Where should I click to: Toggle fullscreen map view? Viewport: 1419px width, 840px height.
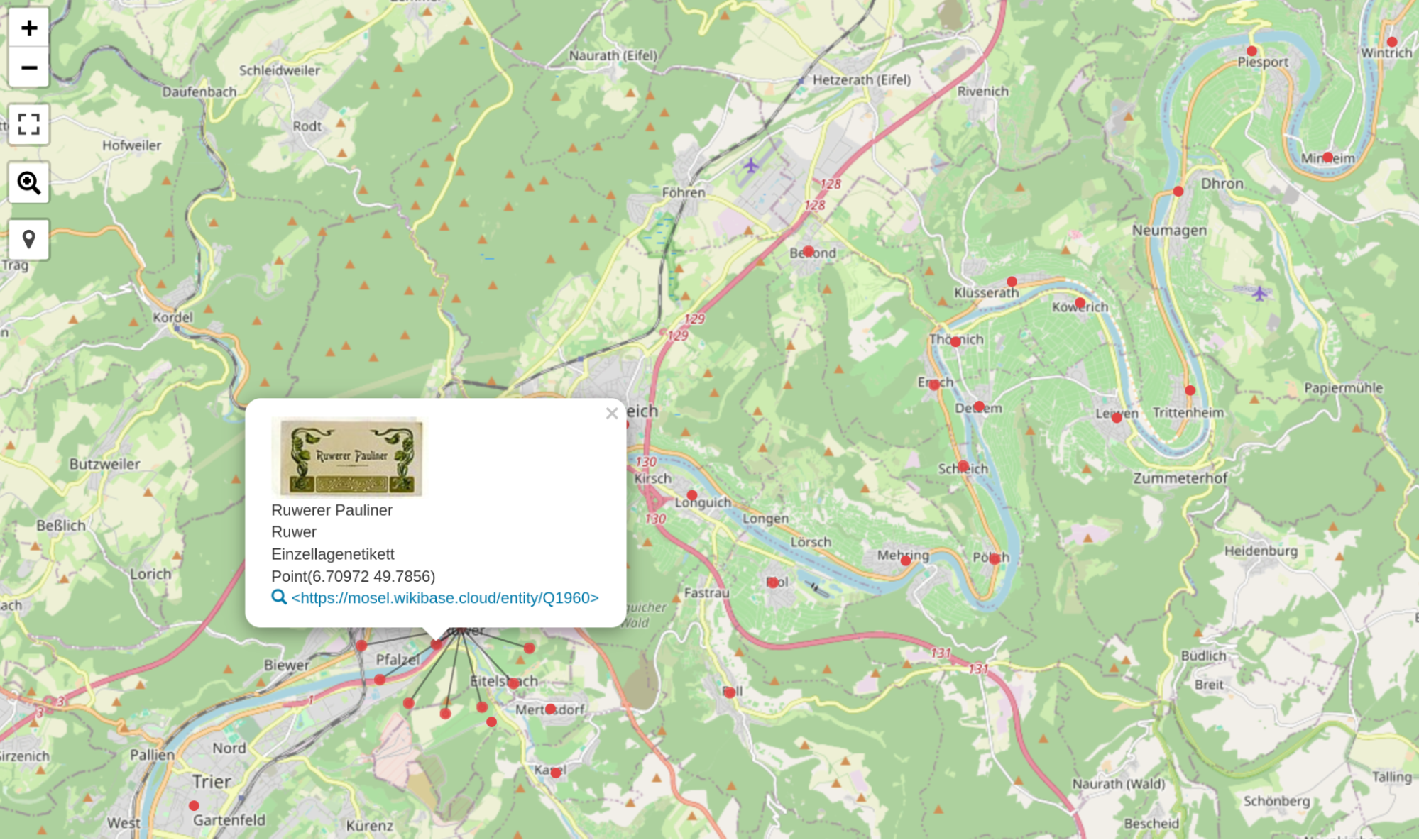click(29, 124)
